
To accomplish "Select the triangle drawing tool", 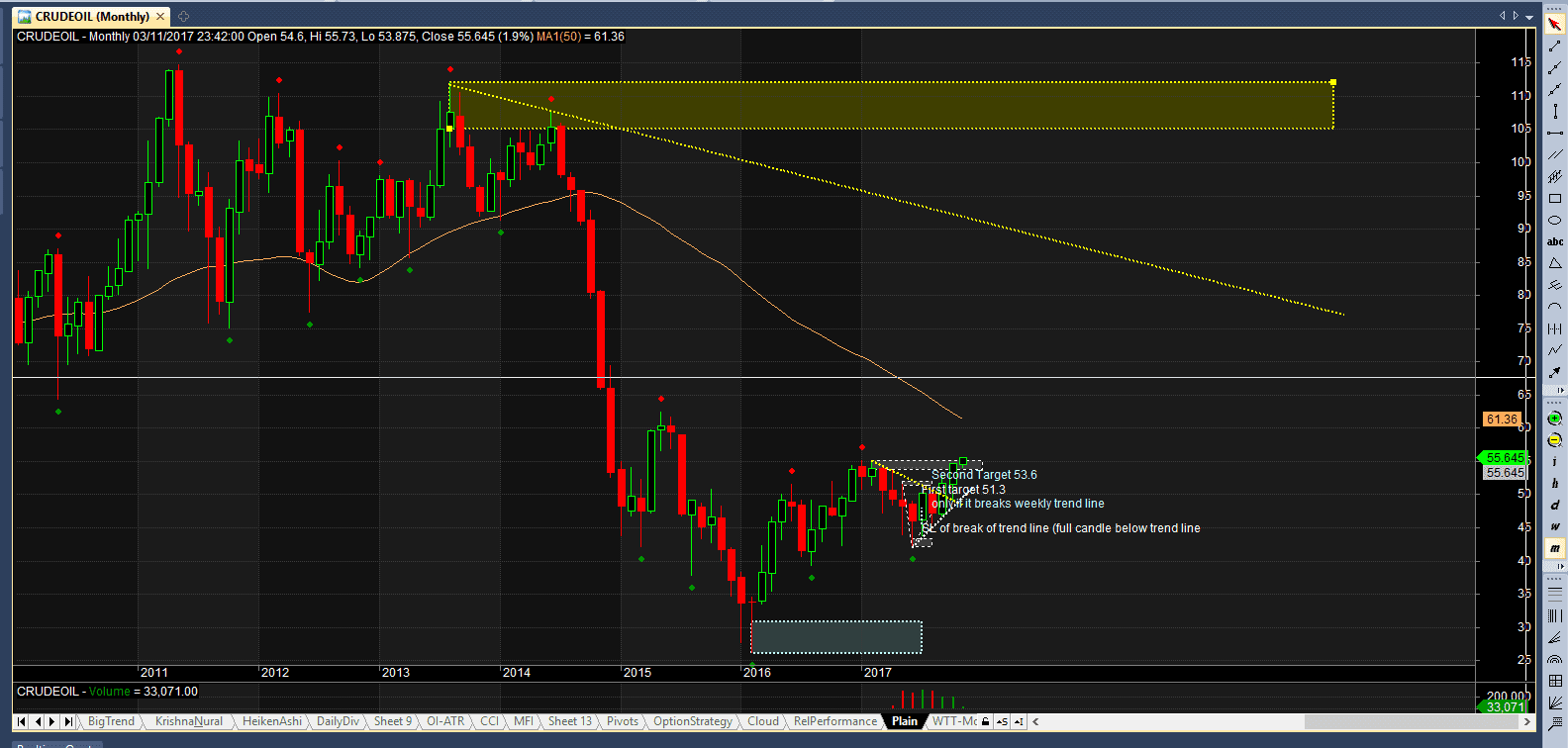I will tap(1554, 263).
